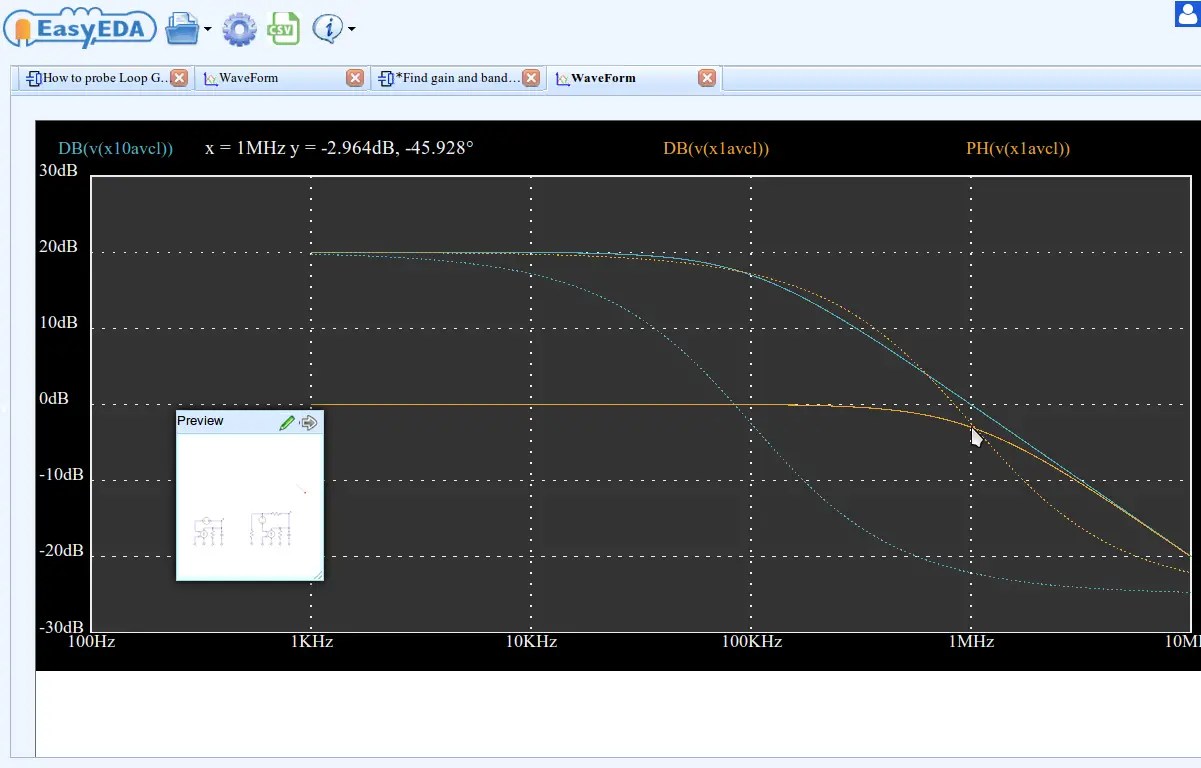Toggle the PH(v(x1avcl)) trace legend

coord(1018,148)
